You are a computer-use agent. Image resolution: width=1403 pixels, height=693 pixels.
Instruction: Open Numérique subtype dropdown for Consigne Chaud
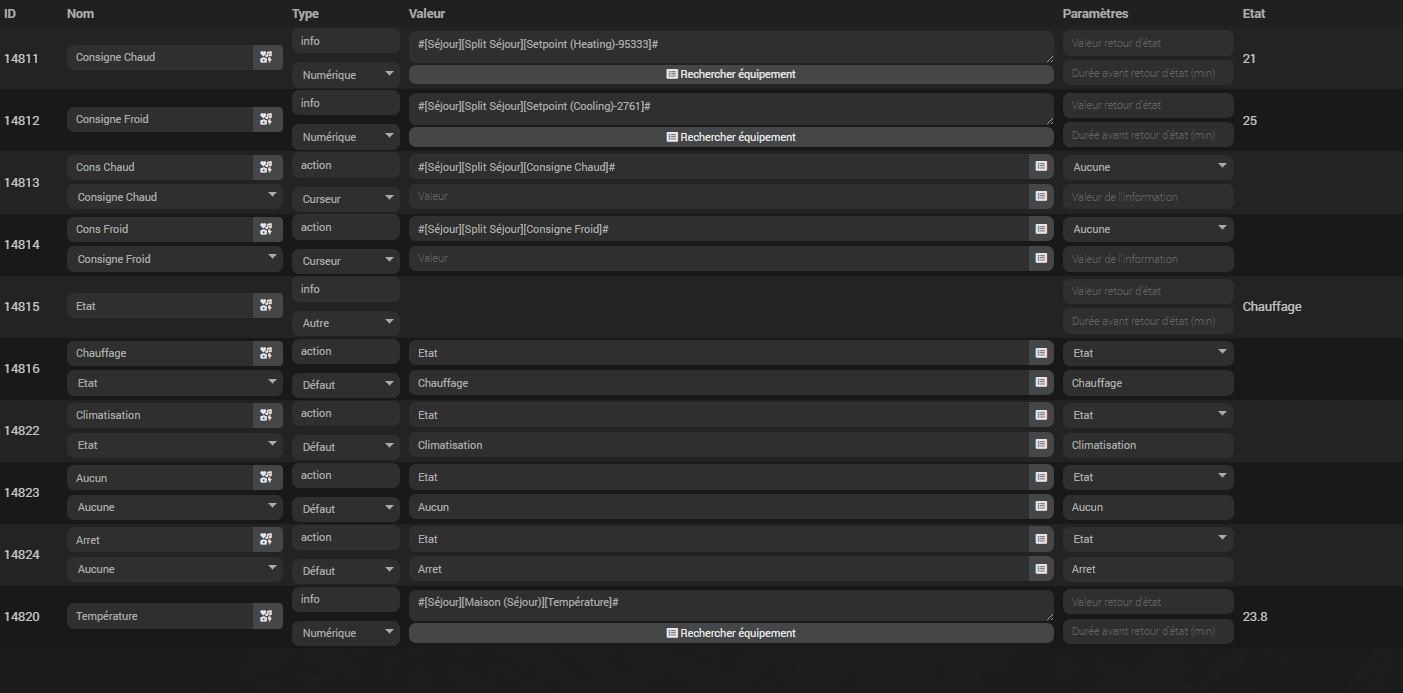(345, 74)
